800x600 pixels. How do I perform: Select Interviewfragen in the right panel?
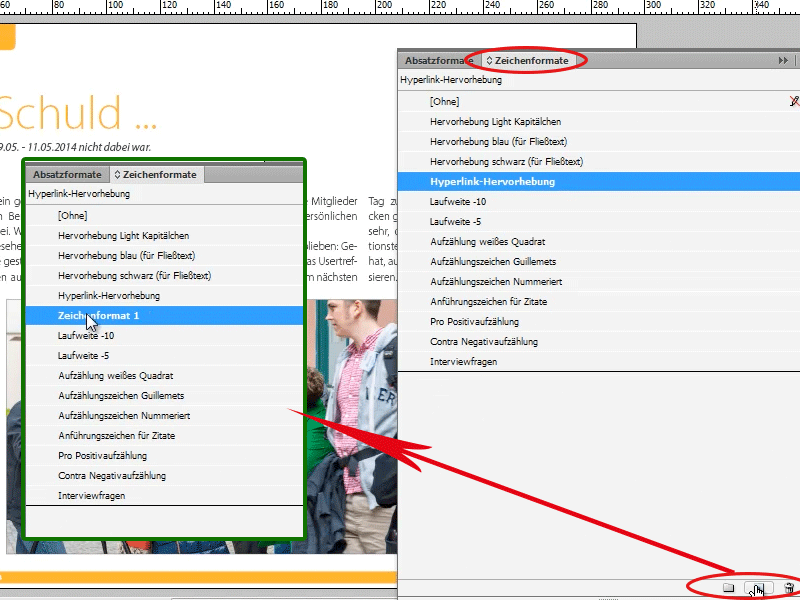click(x=598, y=361)
